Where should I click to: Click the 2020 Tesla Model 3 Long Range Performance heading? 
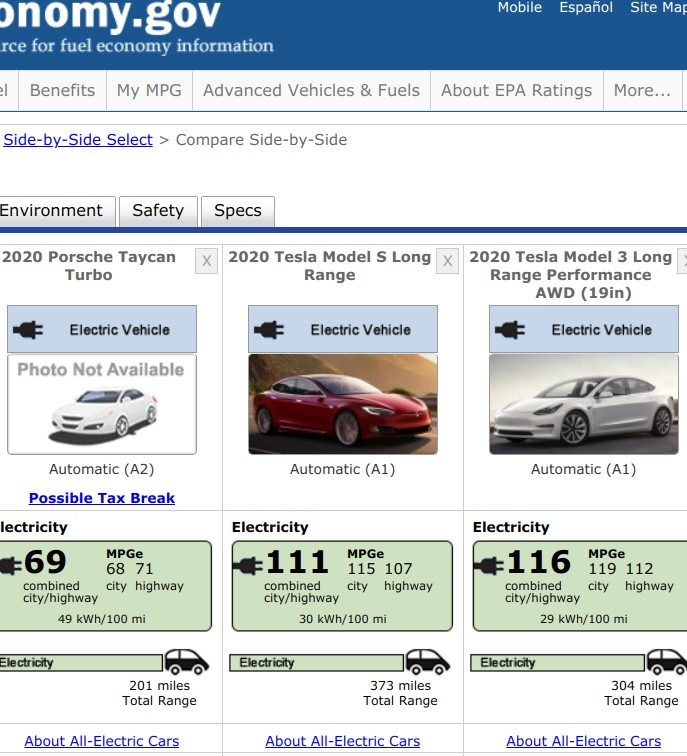571,275
